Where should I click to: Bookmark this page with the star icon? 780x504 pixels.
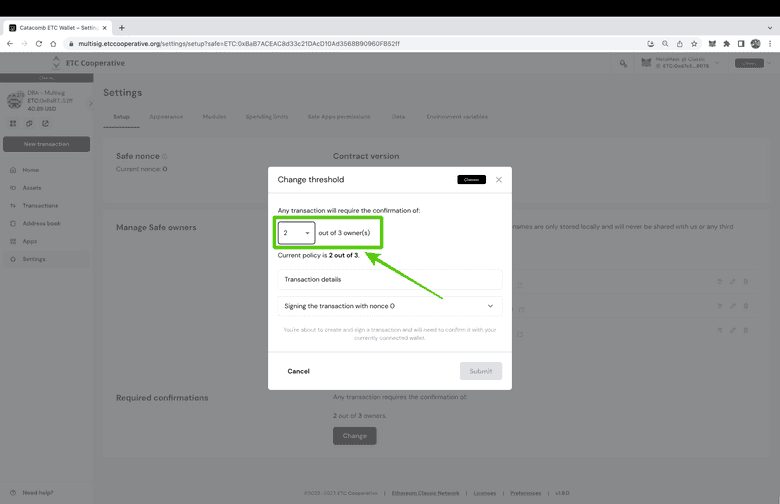click(695, 44)
